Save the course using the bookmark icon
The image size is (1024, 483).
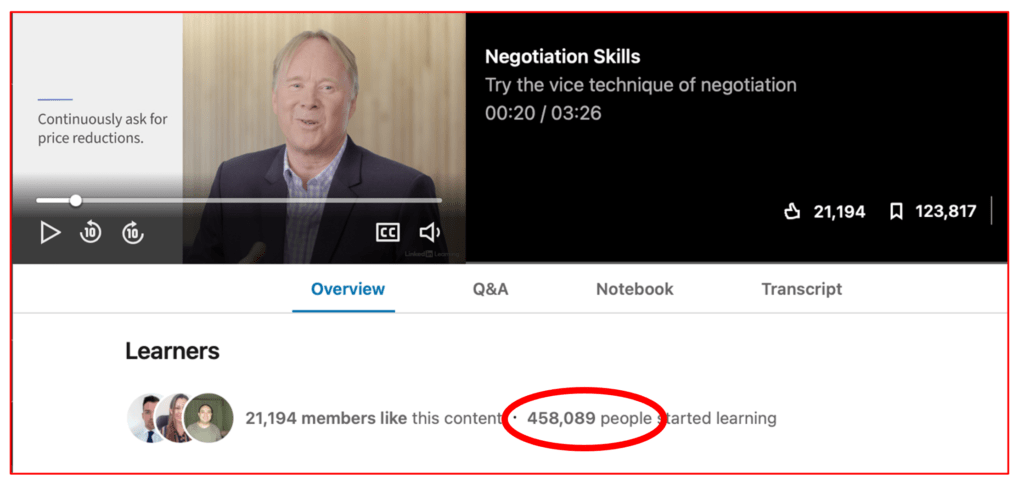tap(896, 211)
